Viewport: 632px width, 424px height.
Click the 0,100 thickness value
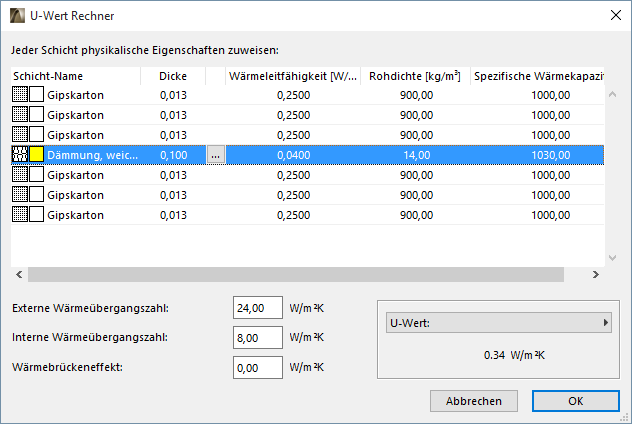pyautogui.click(x=173, y=155)
